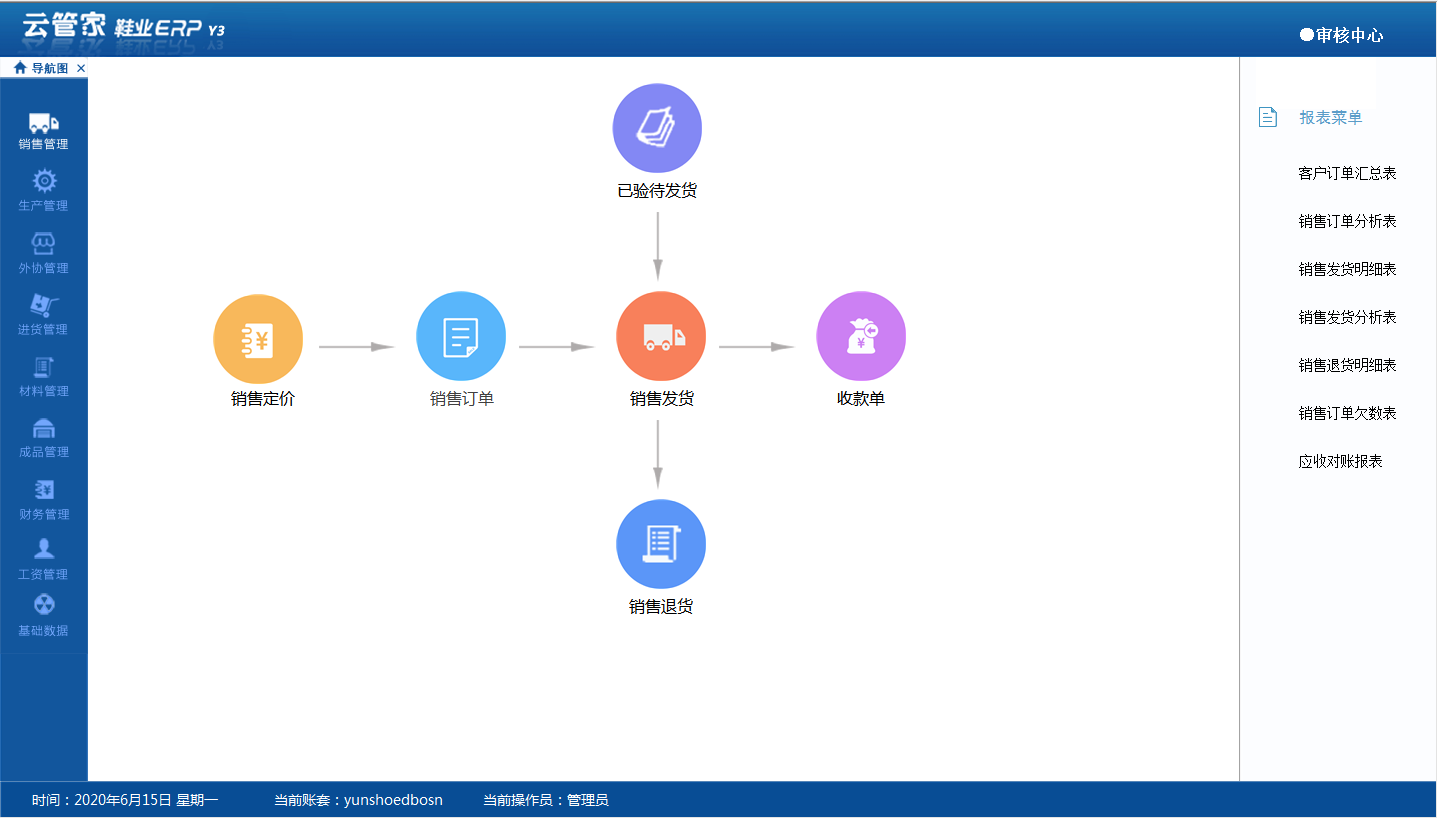
Task: Open the 收款单 money bag icon
Action: coord(861,337)
